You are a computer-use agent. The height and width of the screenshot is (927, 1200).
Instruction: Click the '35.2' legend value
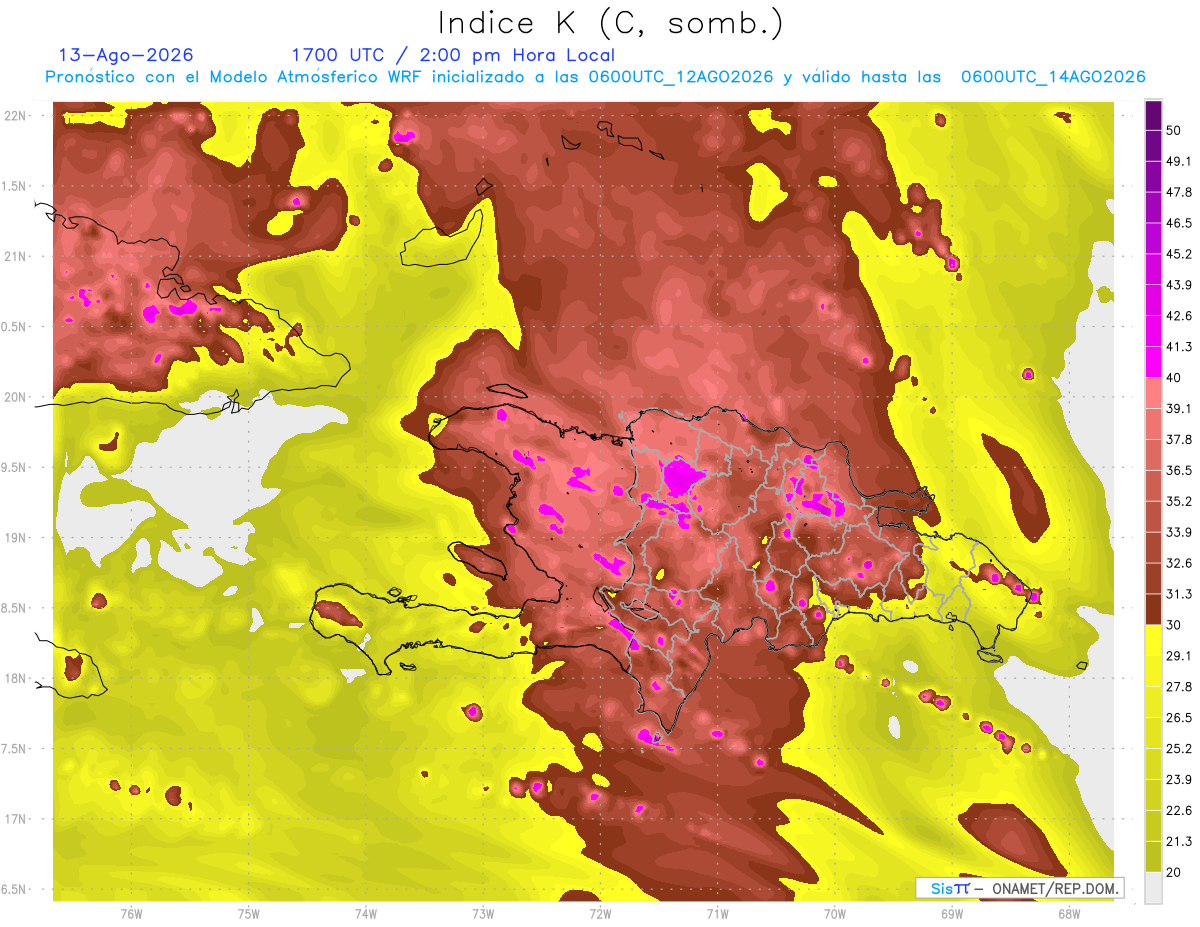1179,501
